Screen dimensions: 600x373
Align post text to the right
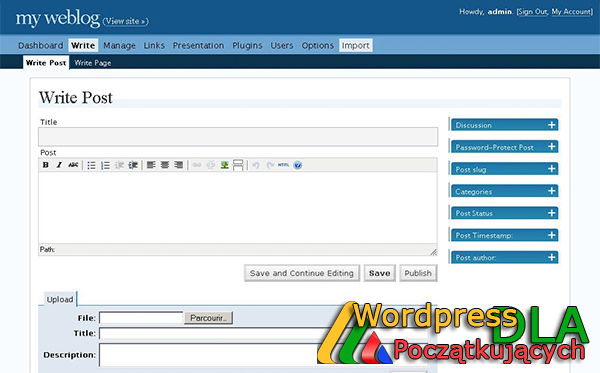[179, 165]
